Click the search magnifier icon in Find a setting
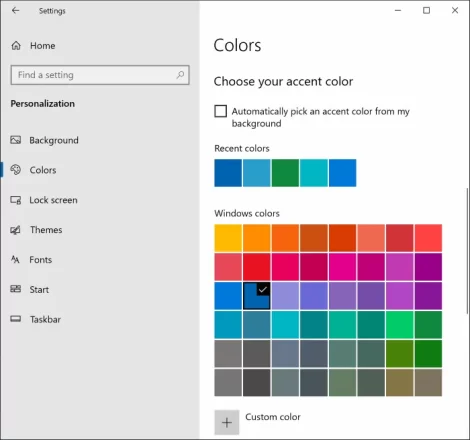 click(180, 75)
